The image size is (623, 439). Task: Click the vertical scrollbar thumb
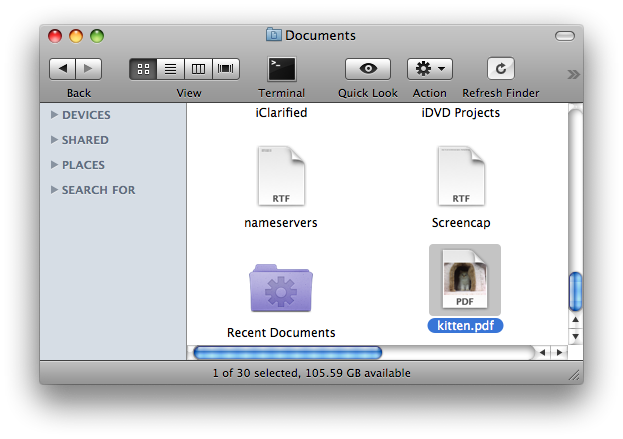[x=575, y=291]
